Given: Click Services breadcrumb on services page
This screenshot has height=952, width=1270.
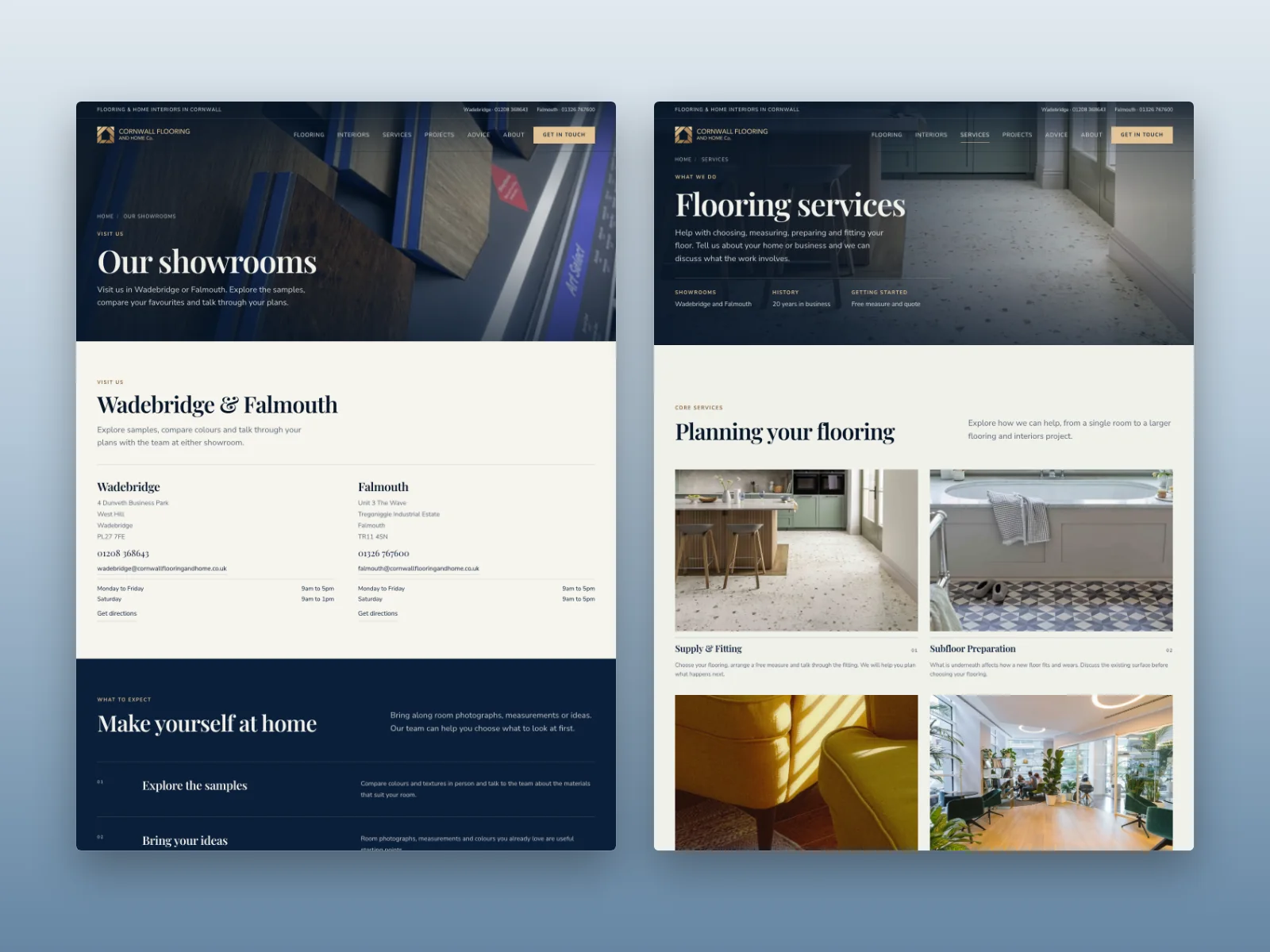Looking at the screenshot, I should click(714, 159).
